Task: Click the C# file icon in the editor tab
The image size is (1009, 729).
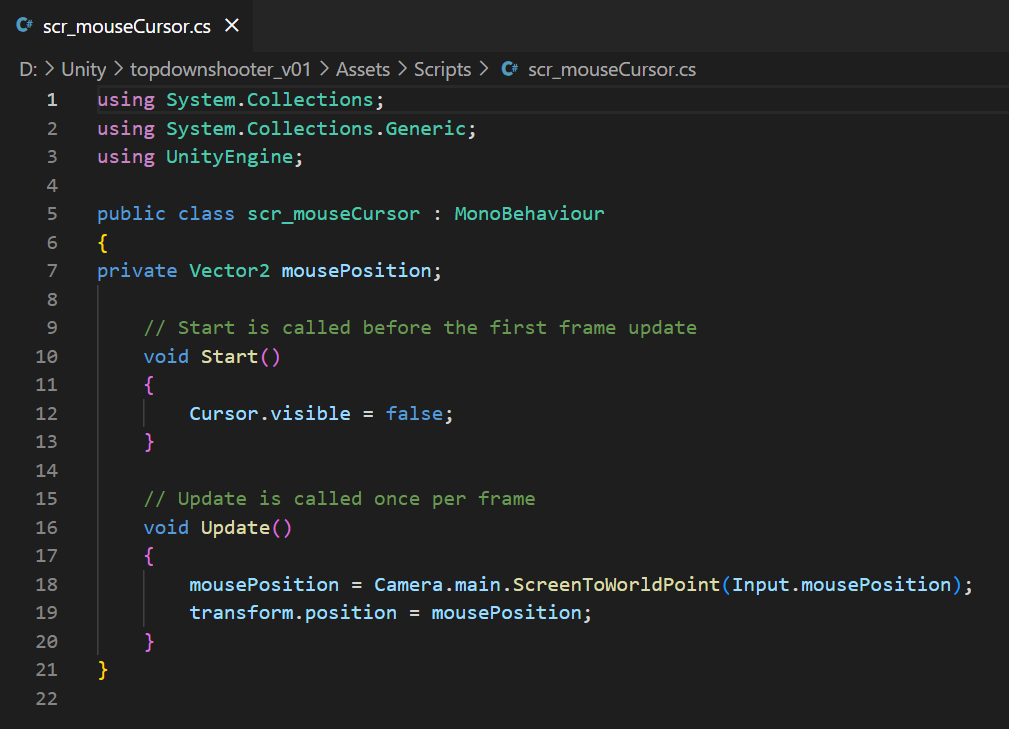Action: click(x=25, y=26)
